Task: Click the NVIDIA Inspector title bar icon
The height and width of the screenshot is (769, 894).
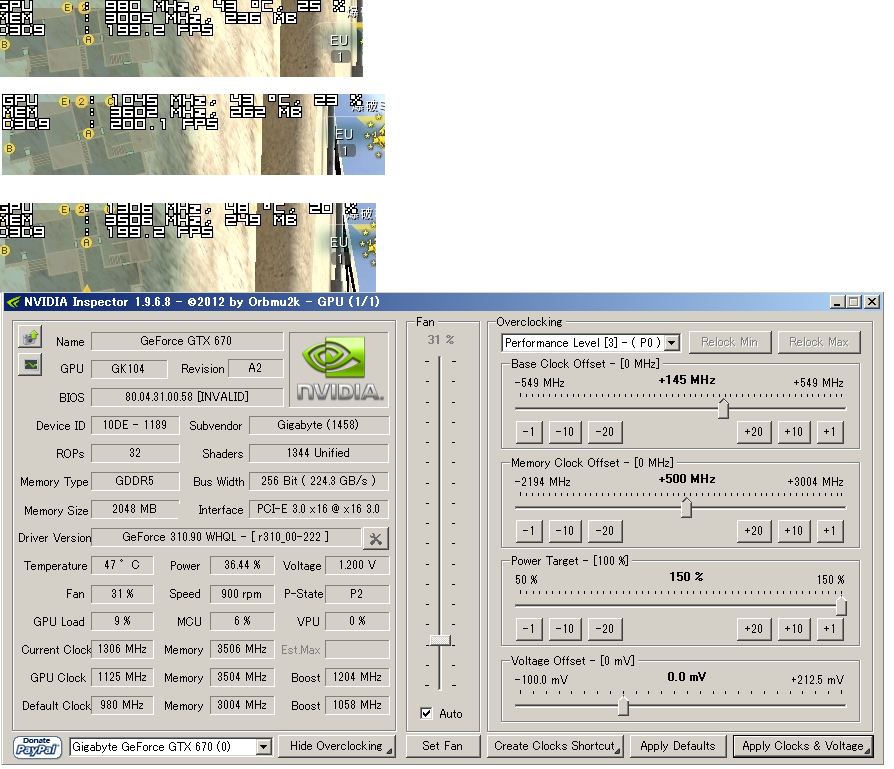Action: click(x=13, y=302)
